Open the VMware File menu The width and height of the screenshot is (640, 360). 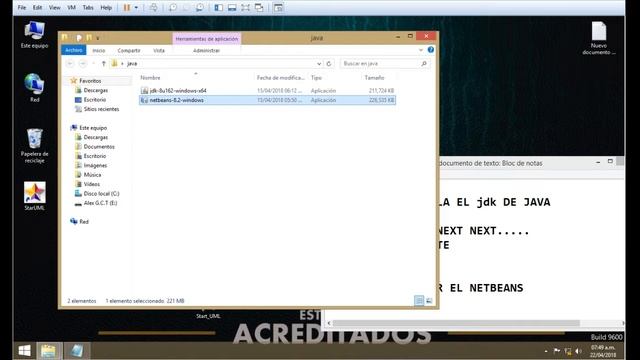click(22, 7)
